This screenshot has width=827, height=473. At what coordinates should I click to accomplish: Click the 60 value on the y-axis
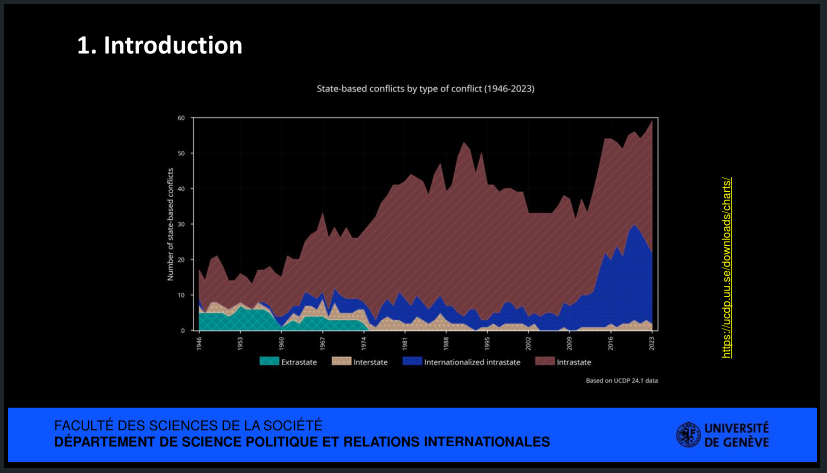[x=182, y=118]
